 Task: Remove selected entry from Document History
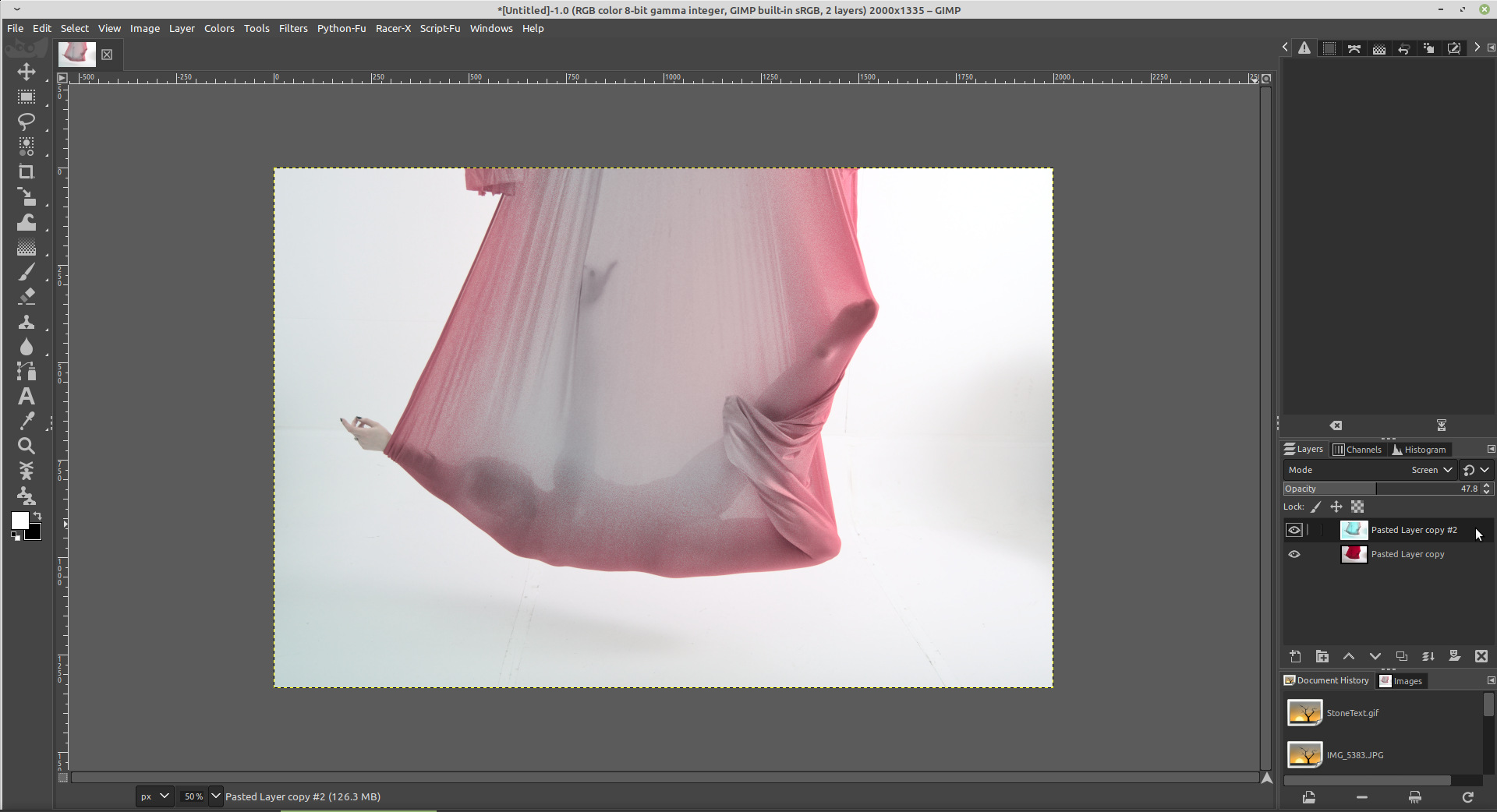pos(1362,797)
